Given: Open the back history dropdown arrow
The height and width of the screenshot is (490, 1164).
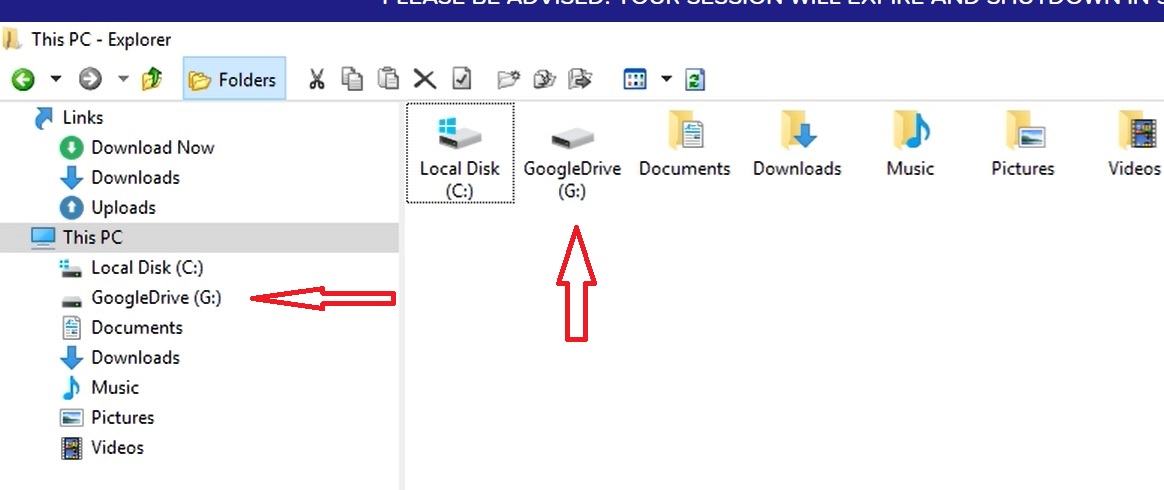Looking at the screenshot, I should [x=56, y=79].
